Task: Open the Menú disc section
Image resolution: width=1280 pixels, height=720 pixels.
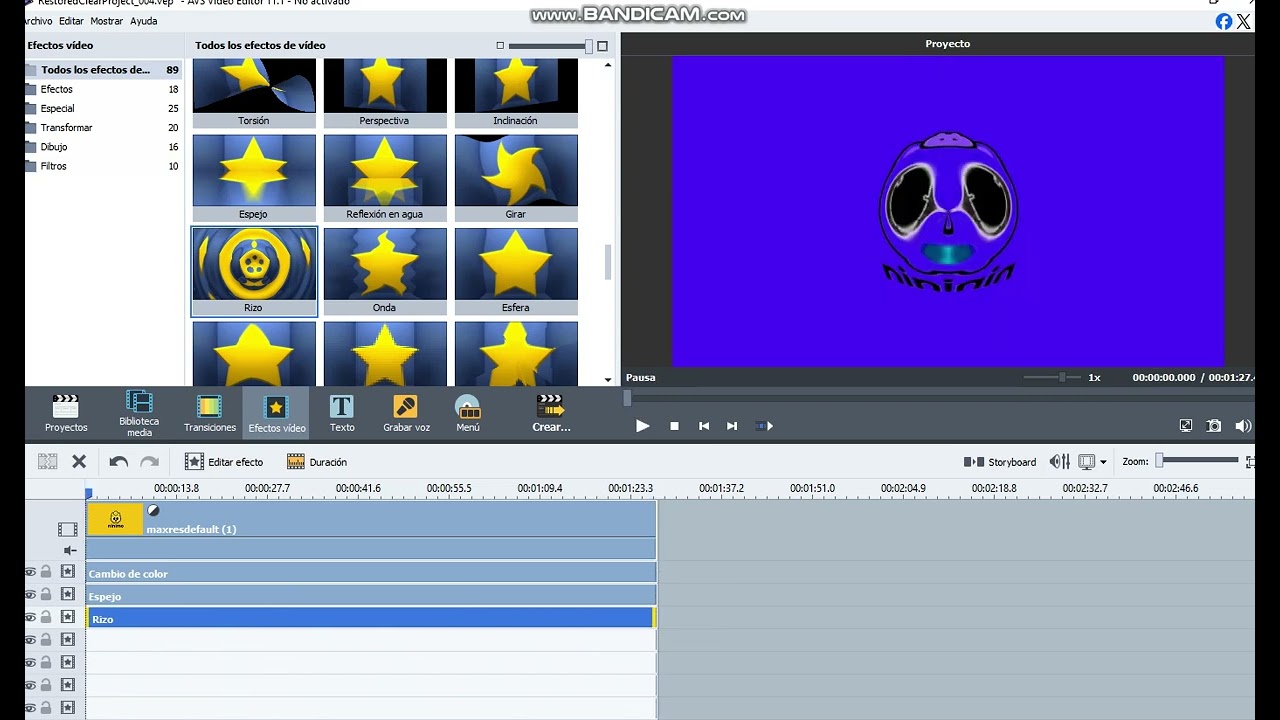Action: pos(468,413)
